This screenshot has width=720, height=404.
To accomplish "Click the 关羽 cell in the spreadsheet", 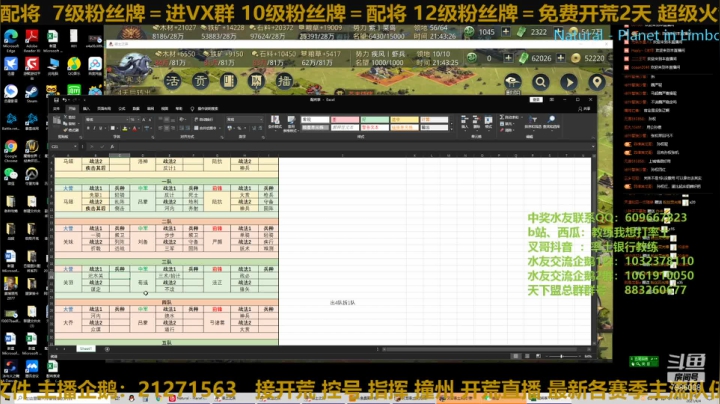I will [68, 282].
